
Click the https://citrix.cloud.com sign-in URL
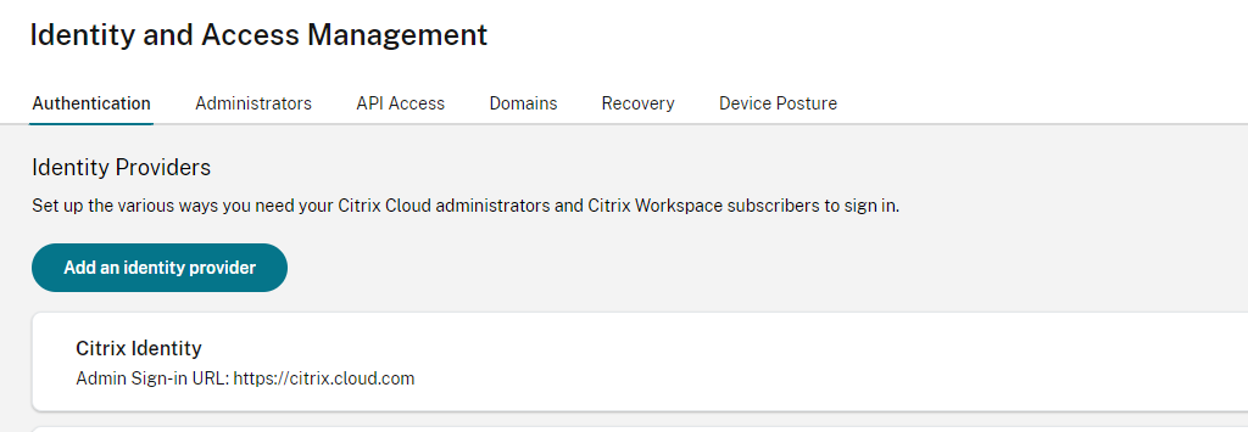324,379
